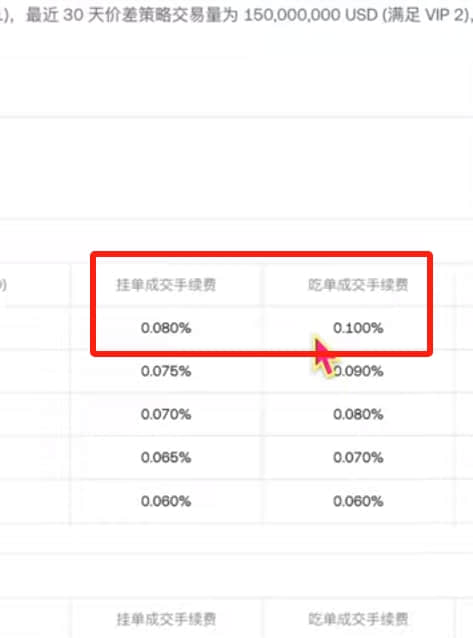This screenshot has height=638, width=473.
Task: Select the 0.080% cell in the 吃单 column
Action: coord(358,414)
